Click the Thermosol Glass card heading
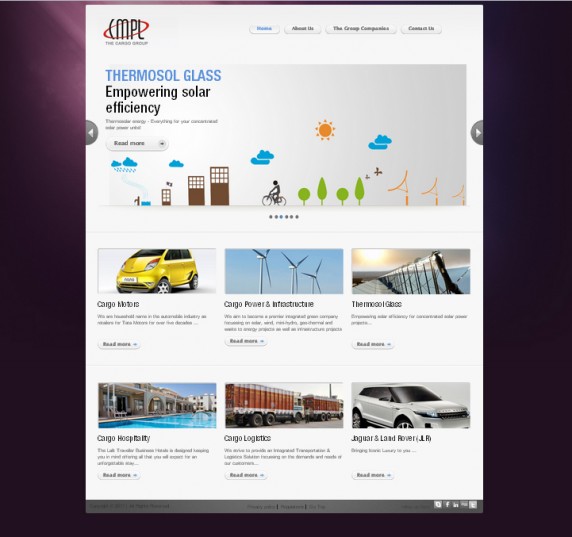This screenshot has width=572, height=537. (376, 304)
